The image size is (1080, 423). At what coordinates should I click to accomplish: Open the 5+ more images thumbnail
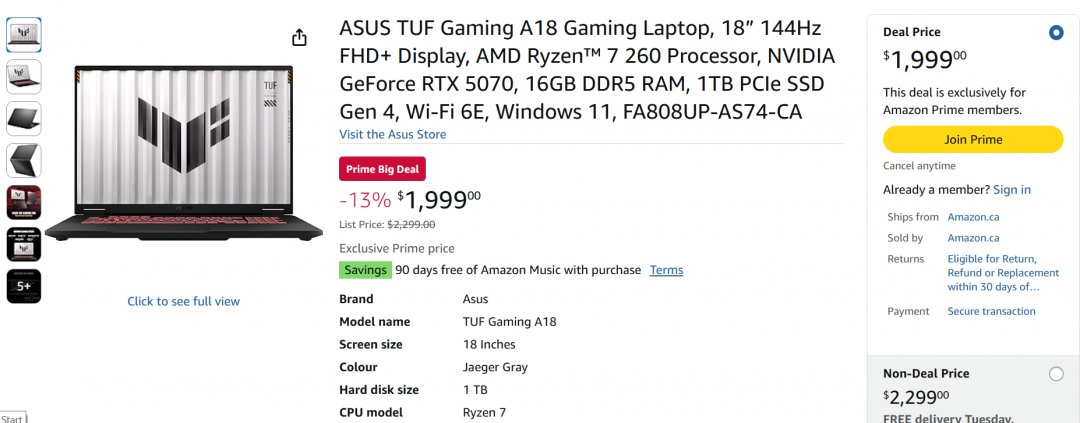point(24,286)
